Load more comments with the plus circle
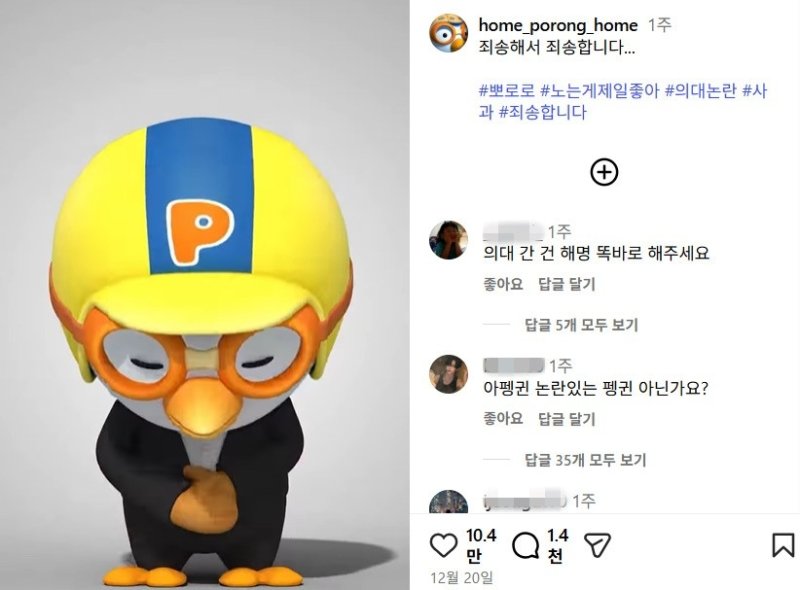This screenshot has height=590, width=800. coord(604,172)
